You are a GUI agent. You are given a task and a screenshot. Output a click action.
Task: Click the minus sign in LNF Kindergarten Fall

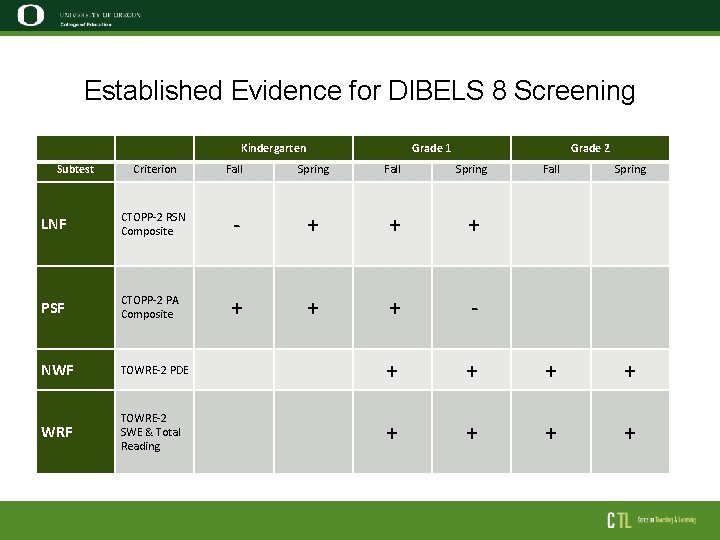237,225
